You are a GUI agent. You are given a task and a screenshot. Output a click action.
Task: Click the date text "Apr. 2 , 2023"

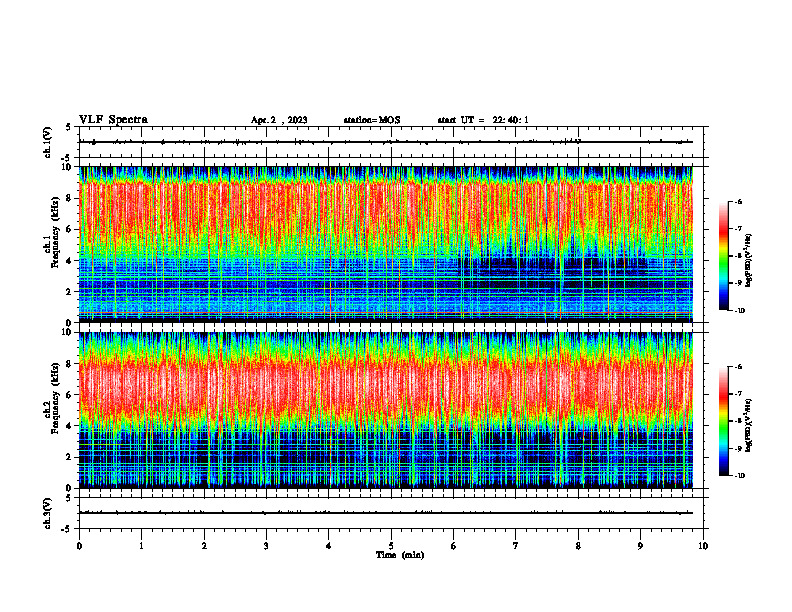(x=279, y=120)
